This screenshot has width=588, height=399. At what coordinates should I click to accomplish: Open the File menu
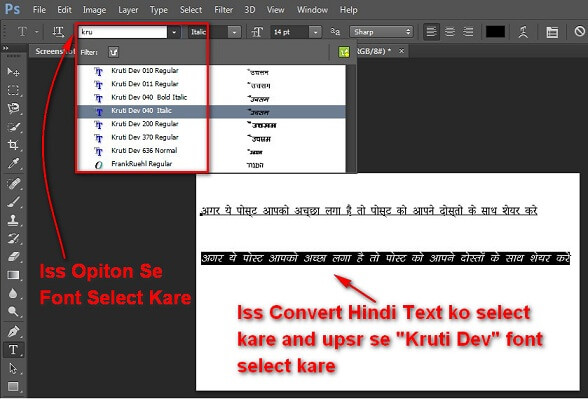coord(39,10)
